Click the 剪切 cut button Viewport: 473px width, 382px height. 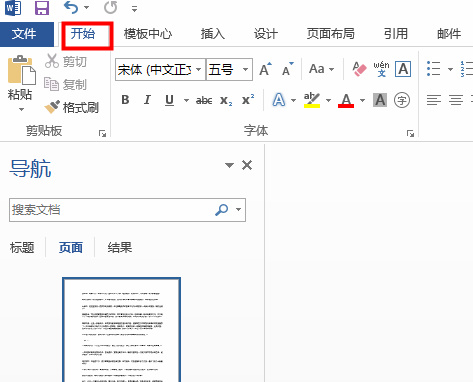point(66,61)
